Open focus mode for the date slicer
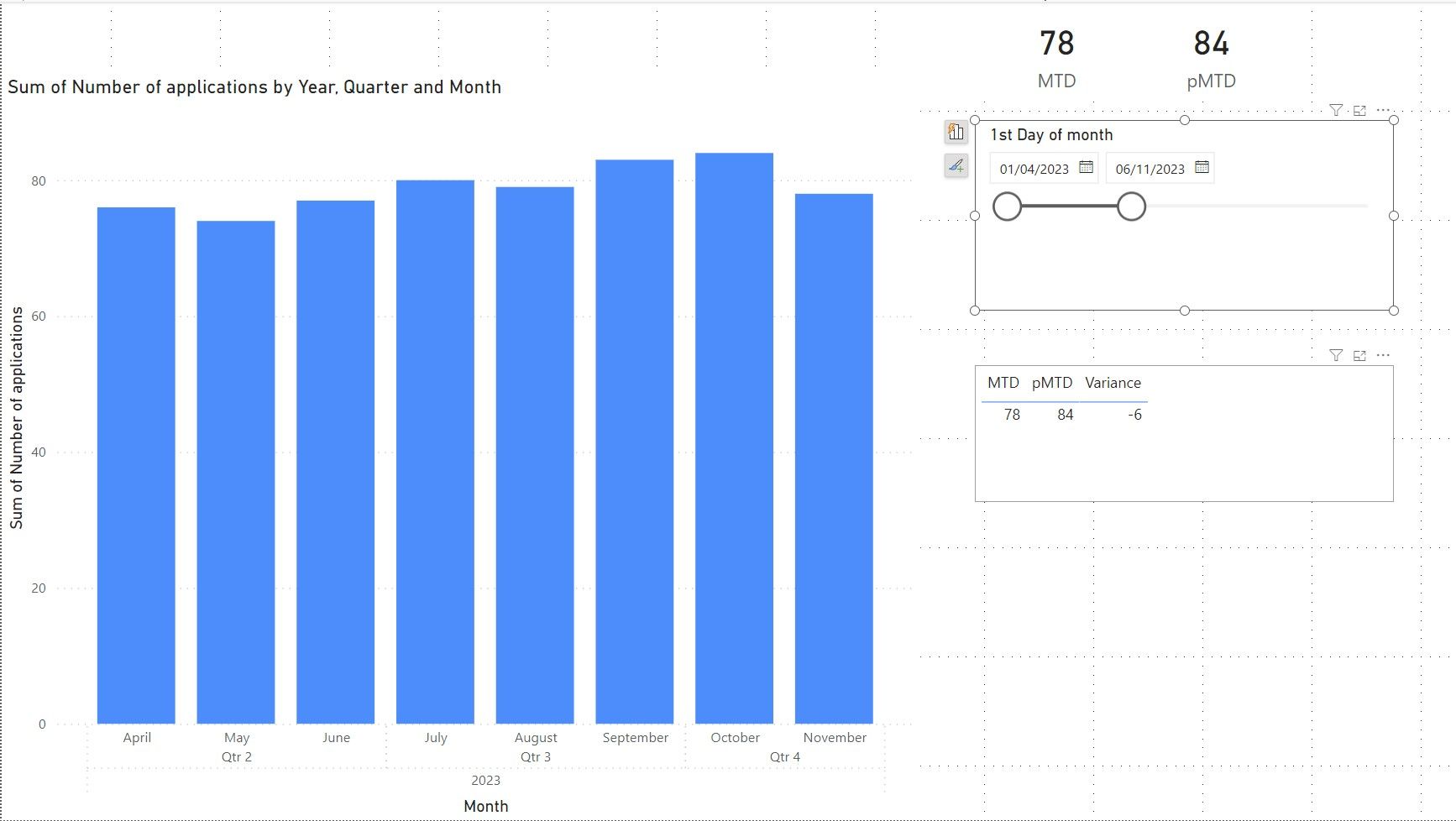Image resolution: width=1456 pixels, height=821 pixels. [1359, 110]
